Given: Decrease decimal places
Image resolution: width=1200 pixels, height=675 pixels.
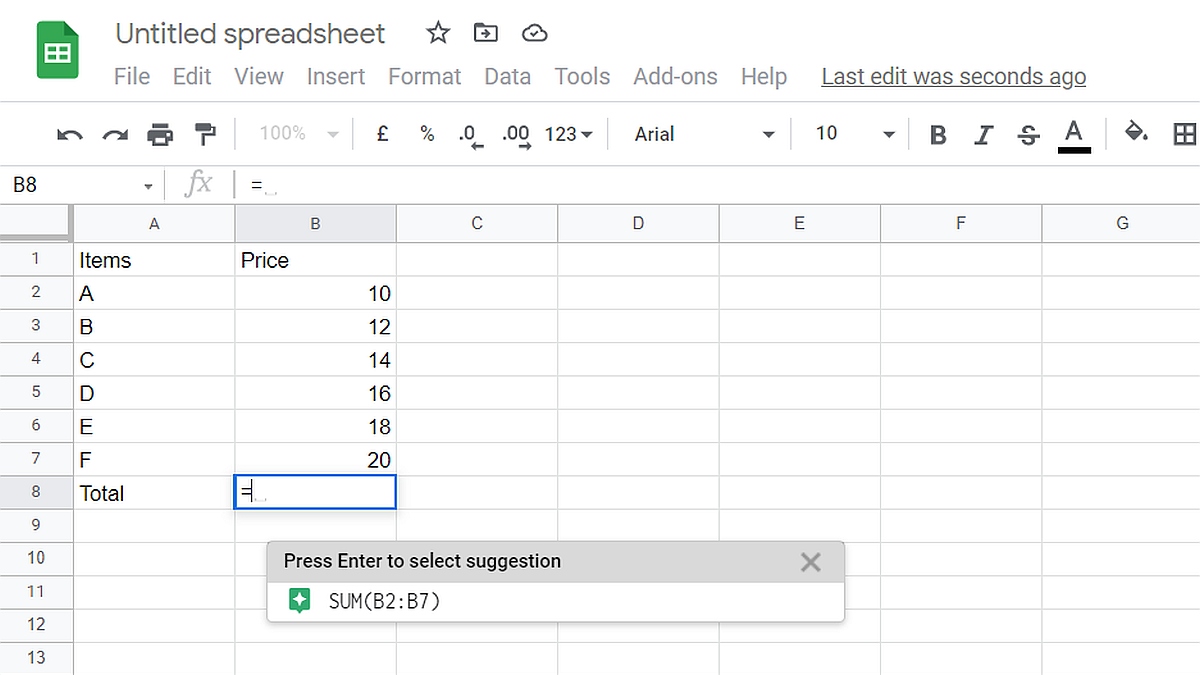Looking at the screenshot, I should [468, 133].
